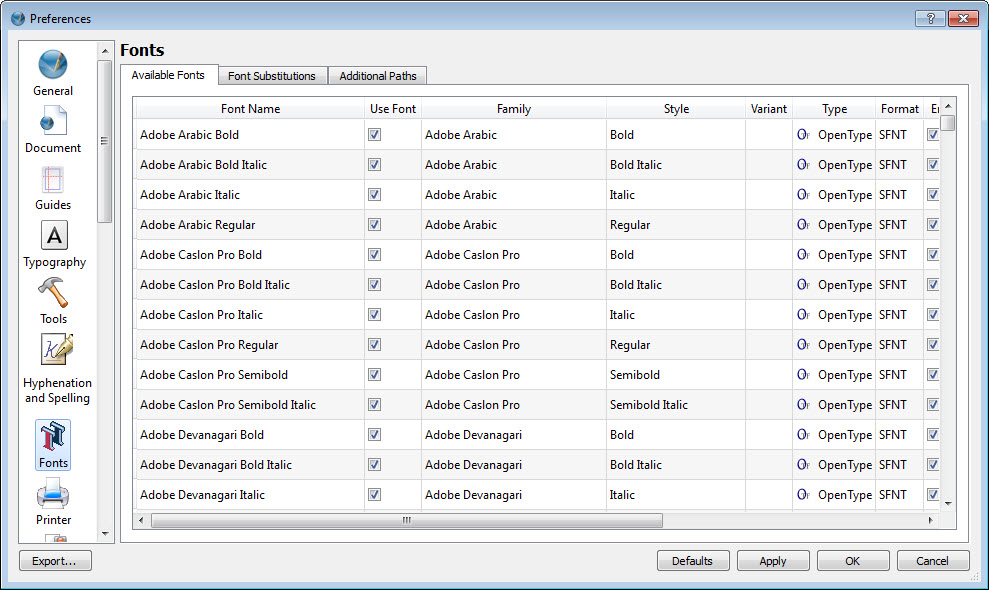
Task: Select the Adobe Caslon Pro Semibold Italic row
Action: 537,404
